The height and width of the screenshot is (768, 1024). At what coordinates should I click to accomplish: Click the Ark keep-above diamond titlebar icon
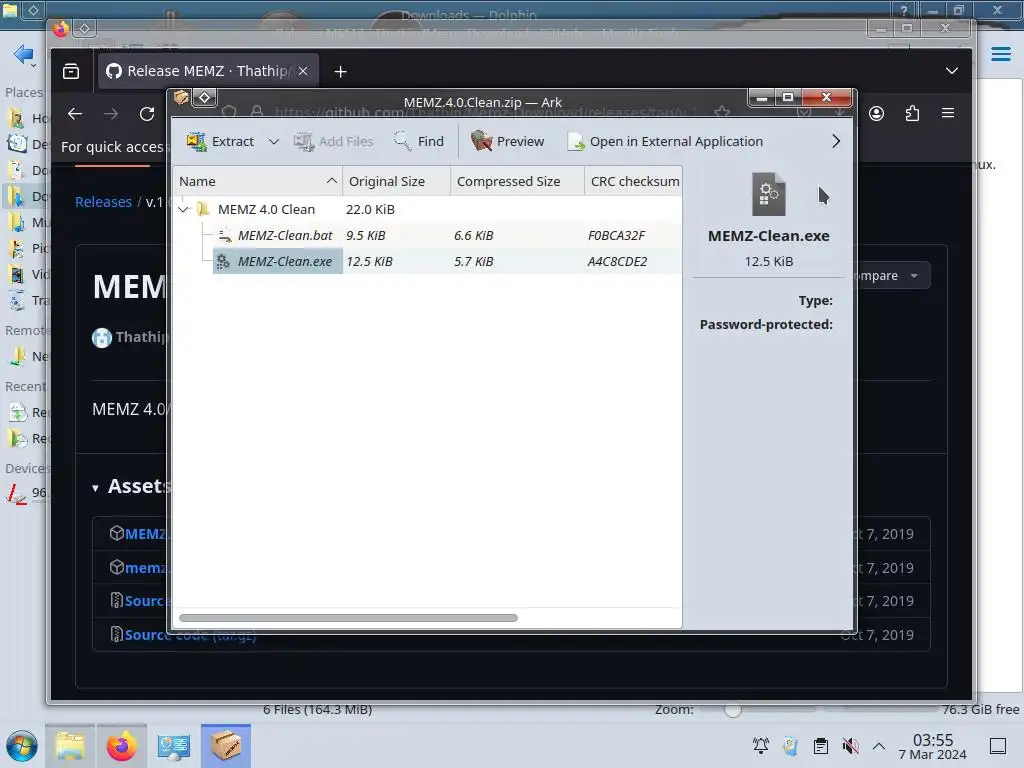[205, 98]
